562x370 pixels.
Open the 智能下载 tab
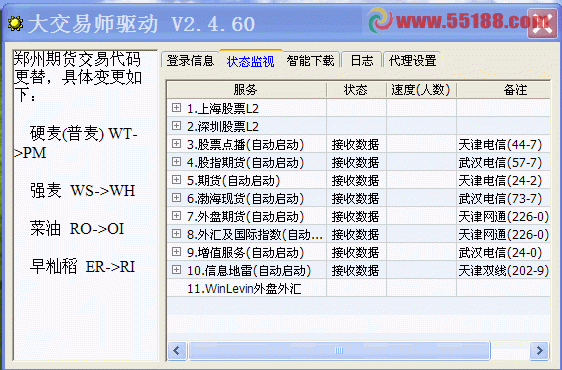click(310, 60)
